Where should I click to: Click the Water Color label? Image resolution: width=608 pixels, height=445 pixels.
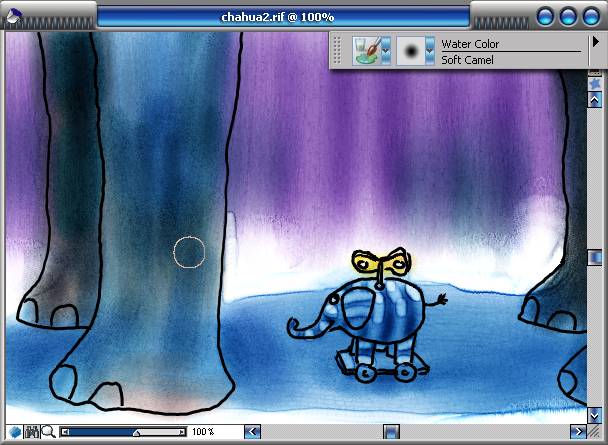click(470, 44)
